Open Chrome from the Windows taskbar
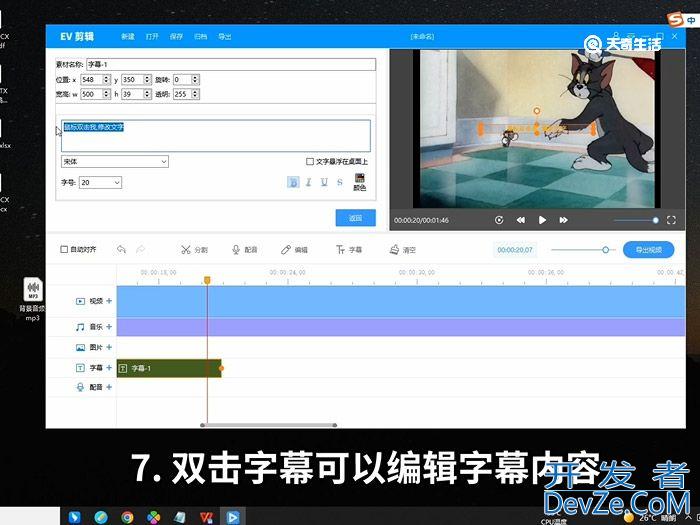The width and height of the screenshot is (700, 525). click(127, 517)
